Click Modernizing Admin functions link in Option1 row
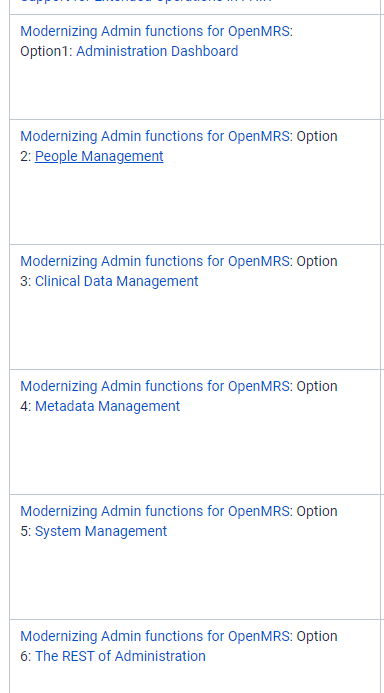384x693 pixels. (155, 31)
